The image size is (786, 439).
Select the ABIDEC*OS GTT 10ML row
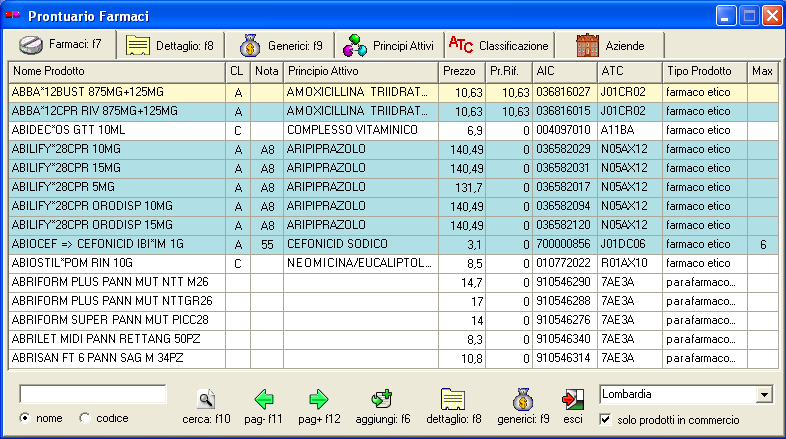tap(117, 130)
